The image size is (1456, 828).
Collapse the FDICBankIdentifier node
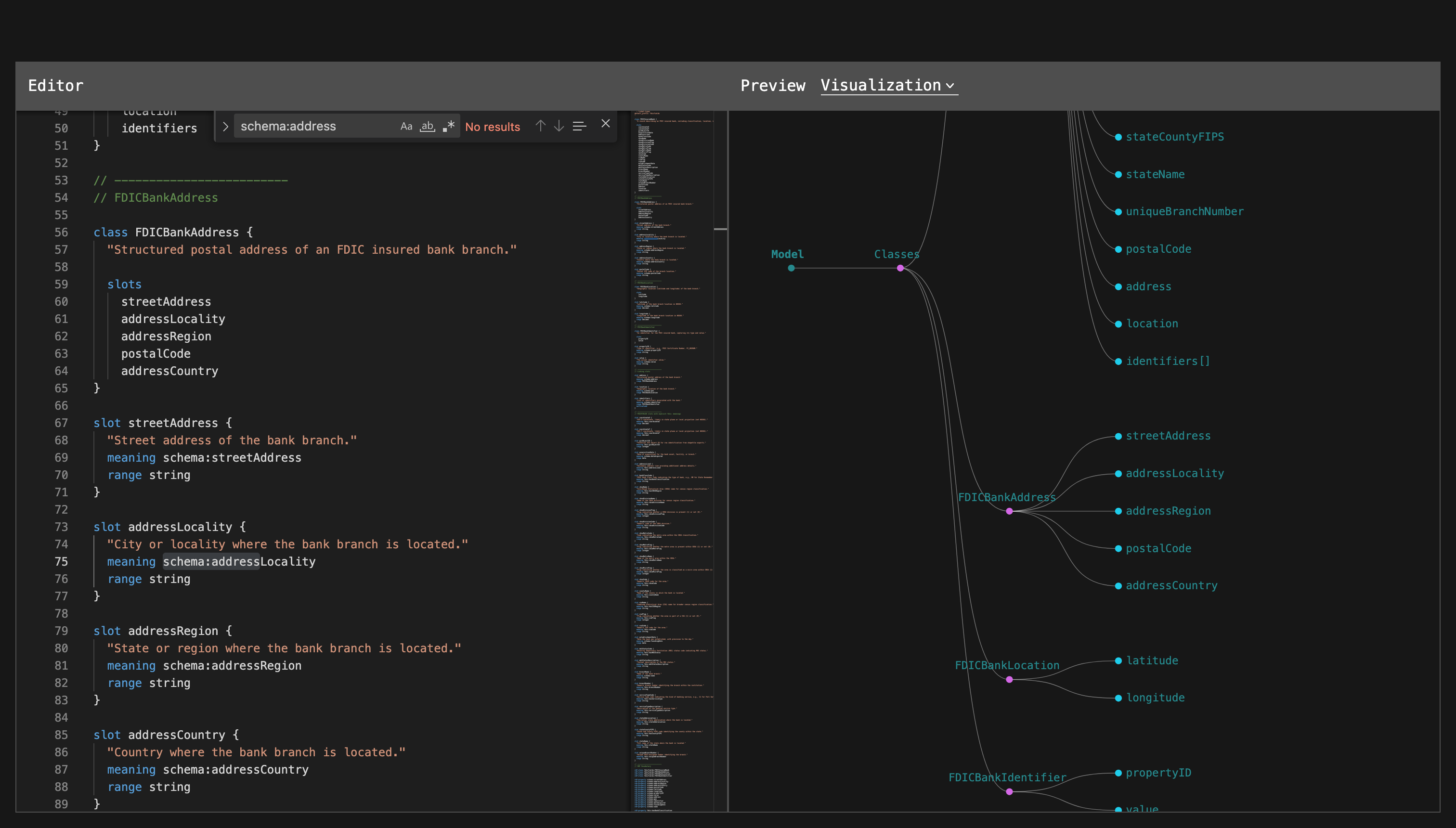point(1009,791)
